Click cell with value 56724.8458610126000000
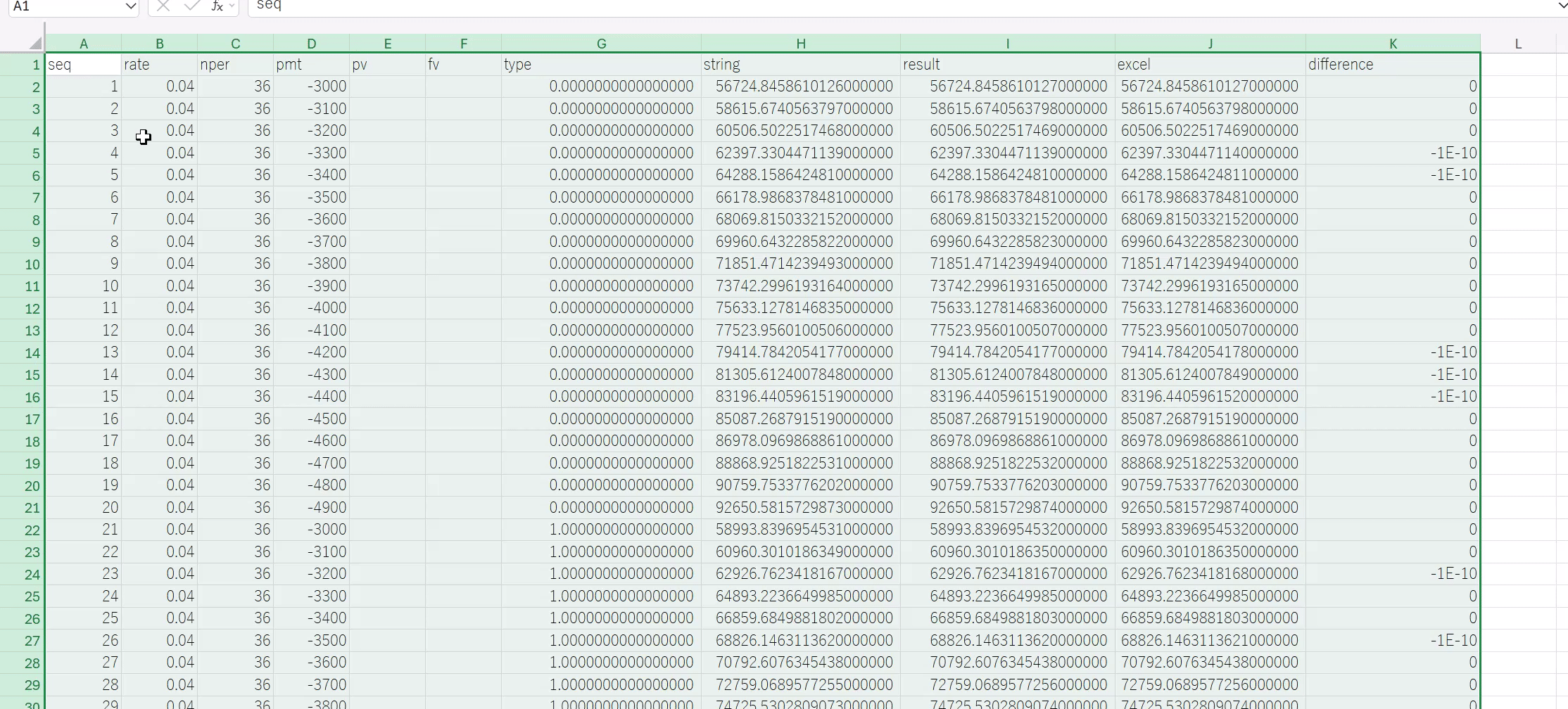1568x709 pixels. 801,87
